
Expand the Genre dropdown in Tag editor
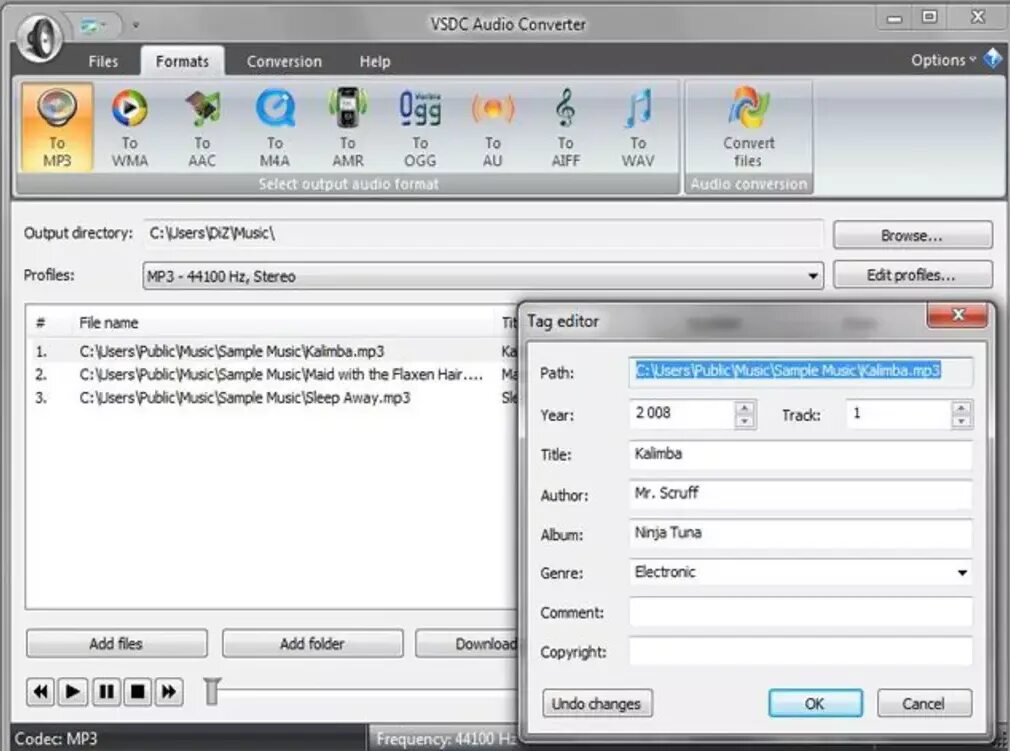pyautogui.click(x=962, y=573)
